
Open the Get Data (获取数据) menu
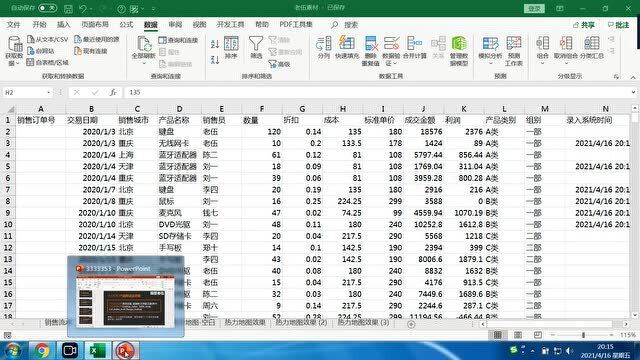[14, 51]
